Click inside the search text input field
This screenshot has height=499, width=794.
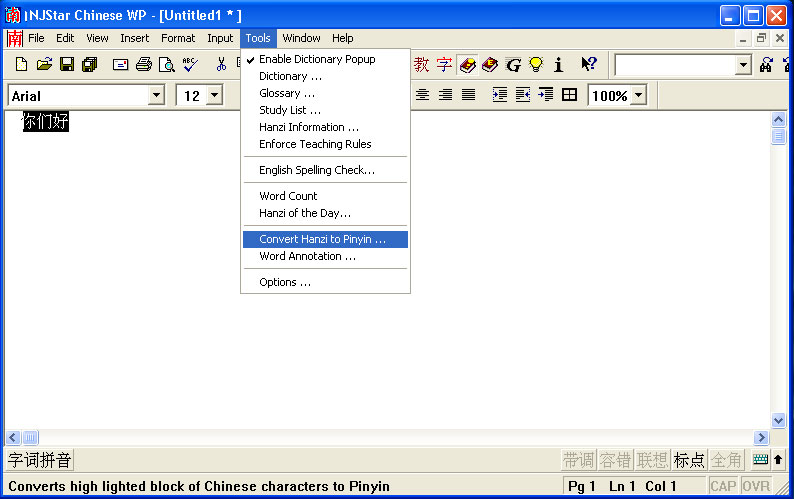point(674,65)
